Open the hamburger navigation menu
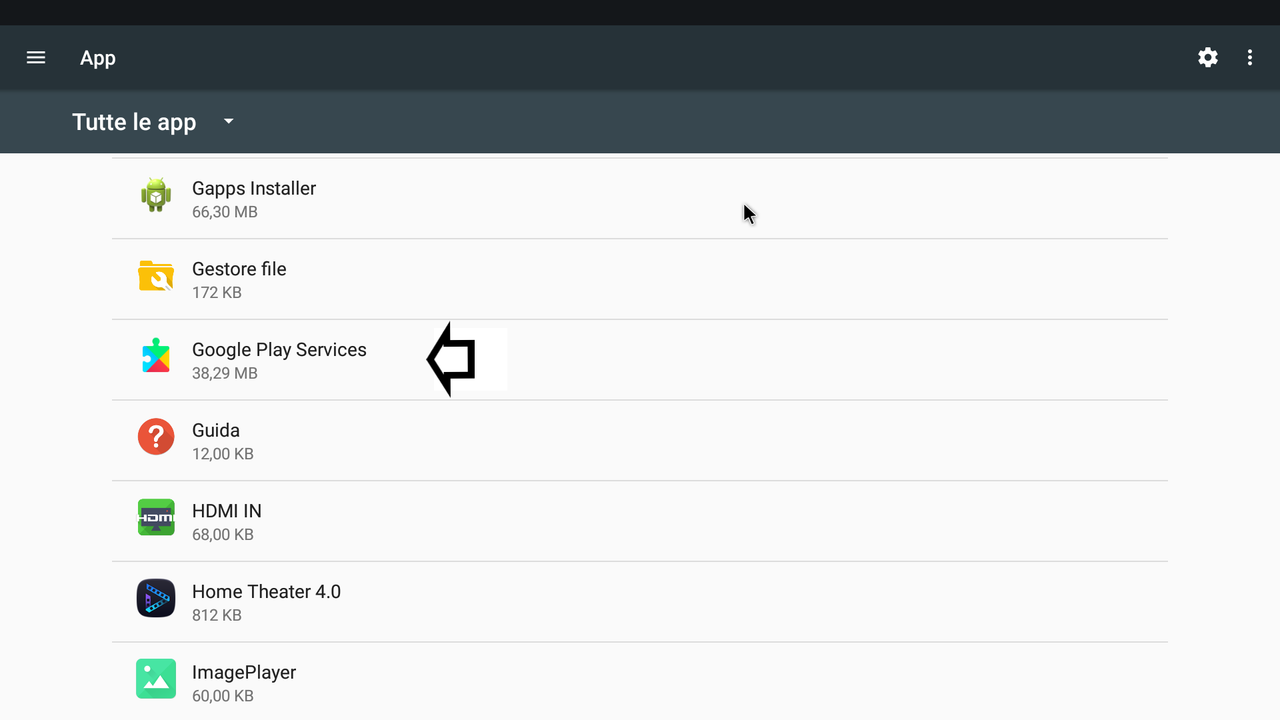Image resolution: width=1280 pixels, height=720 pixels. [36, 58]
